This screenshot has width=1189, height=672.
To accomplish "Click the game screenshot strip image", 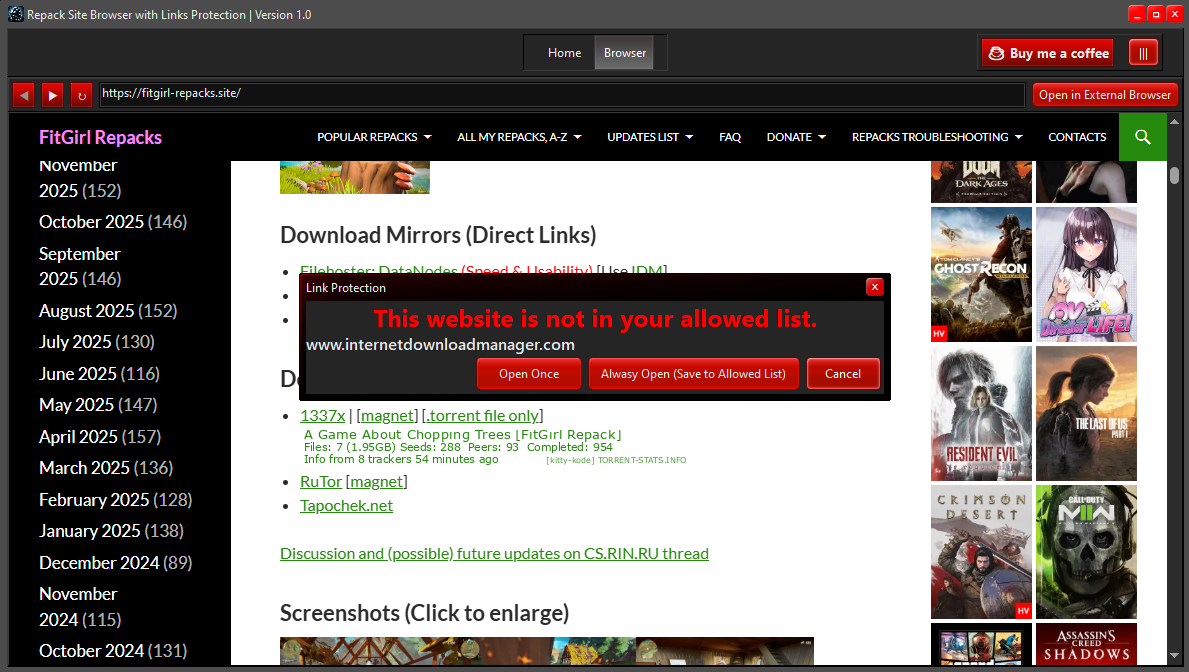I will click(x=547, y=652).
